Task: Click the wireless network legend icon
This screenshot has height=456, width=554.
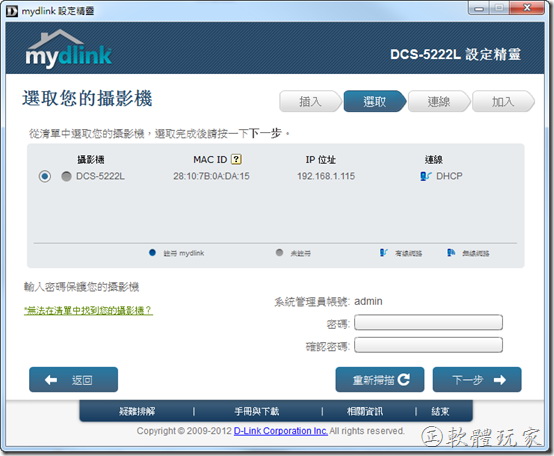Action: tap(451, 253)
